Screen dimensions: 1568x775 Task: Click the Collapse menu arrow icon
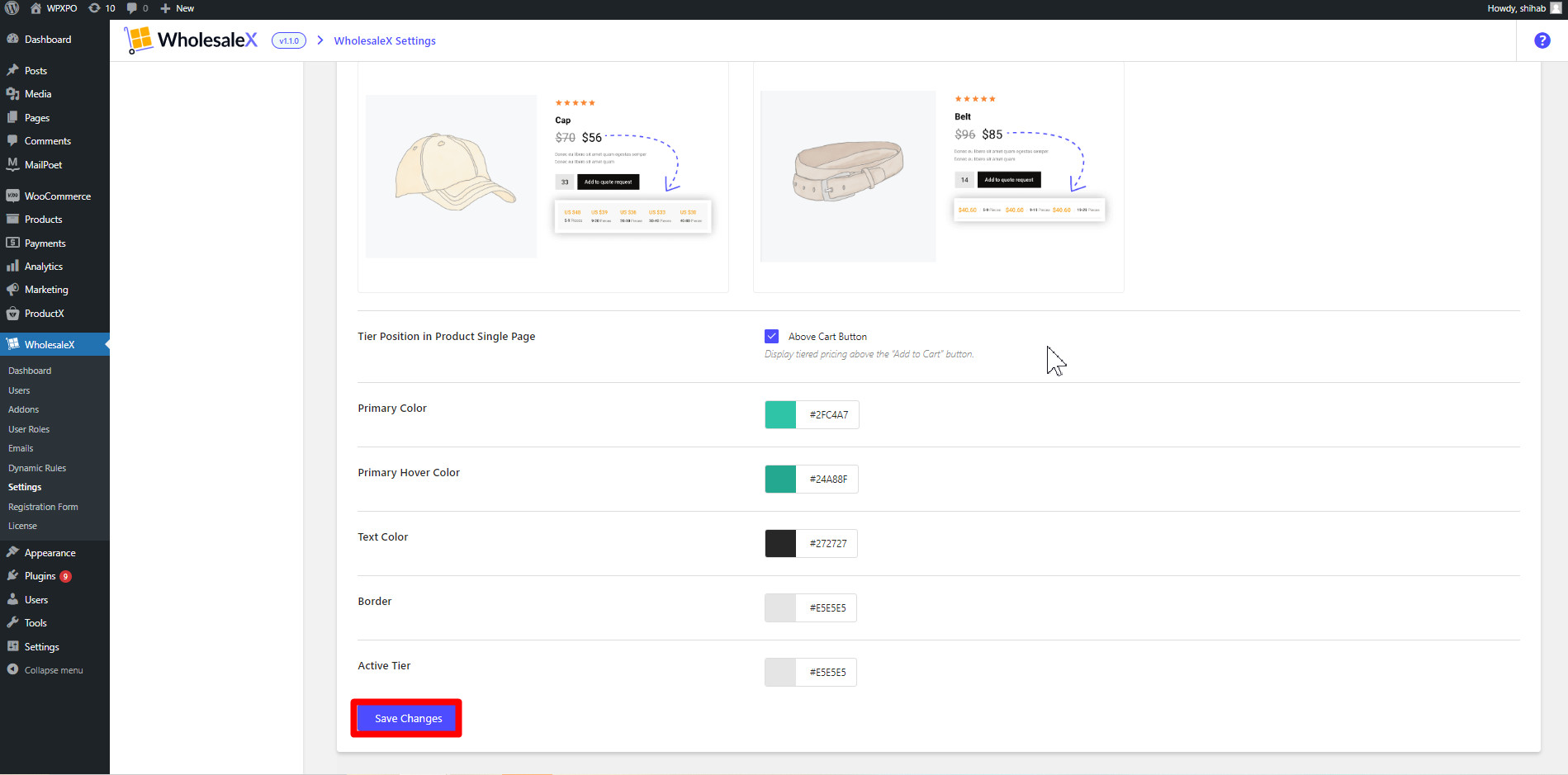coord(12,669)
